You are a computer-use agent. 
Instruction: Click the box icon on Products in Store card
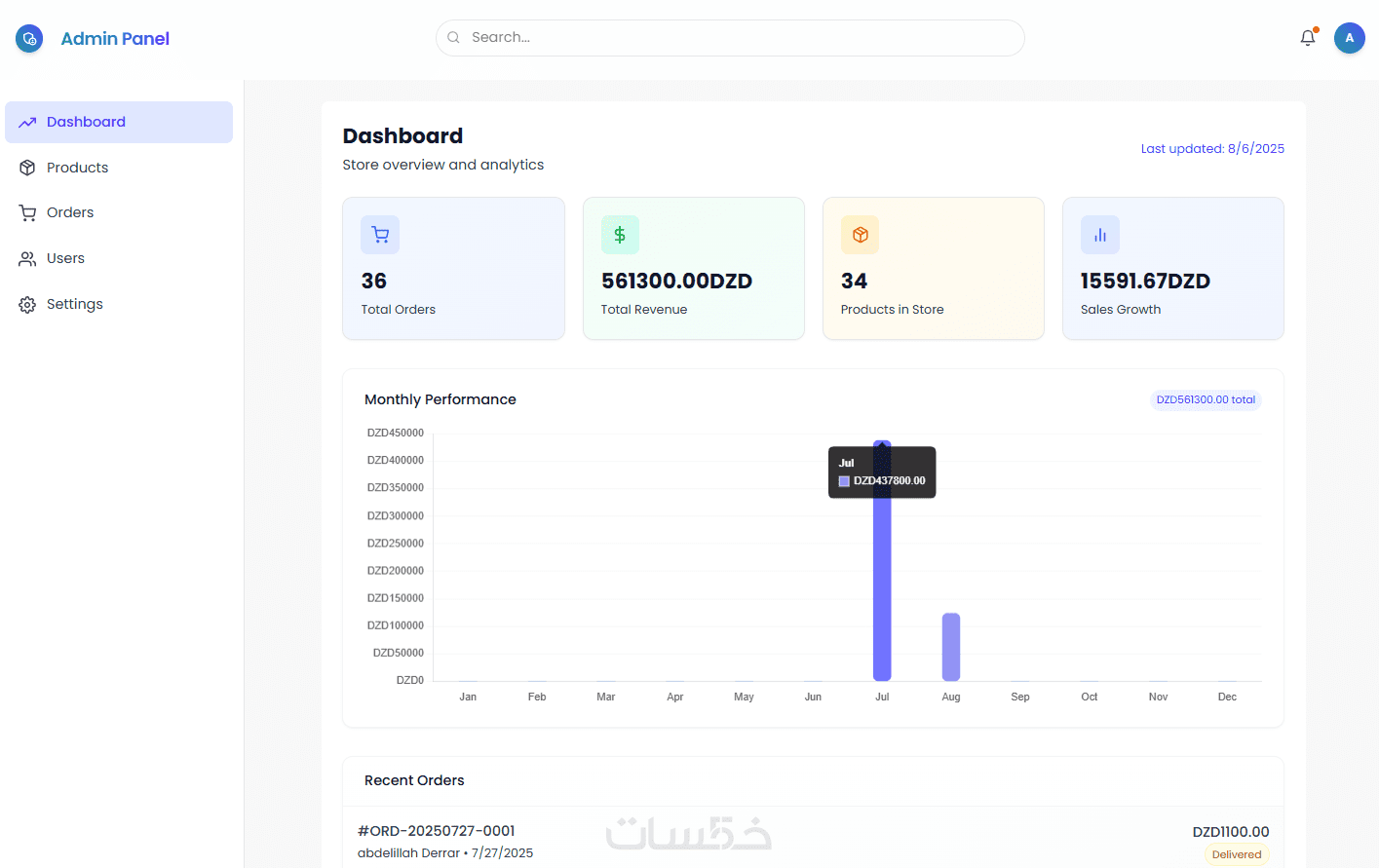(x=860, y=235)
